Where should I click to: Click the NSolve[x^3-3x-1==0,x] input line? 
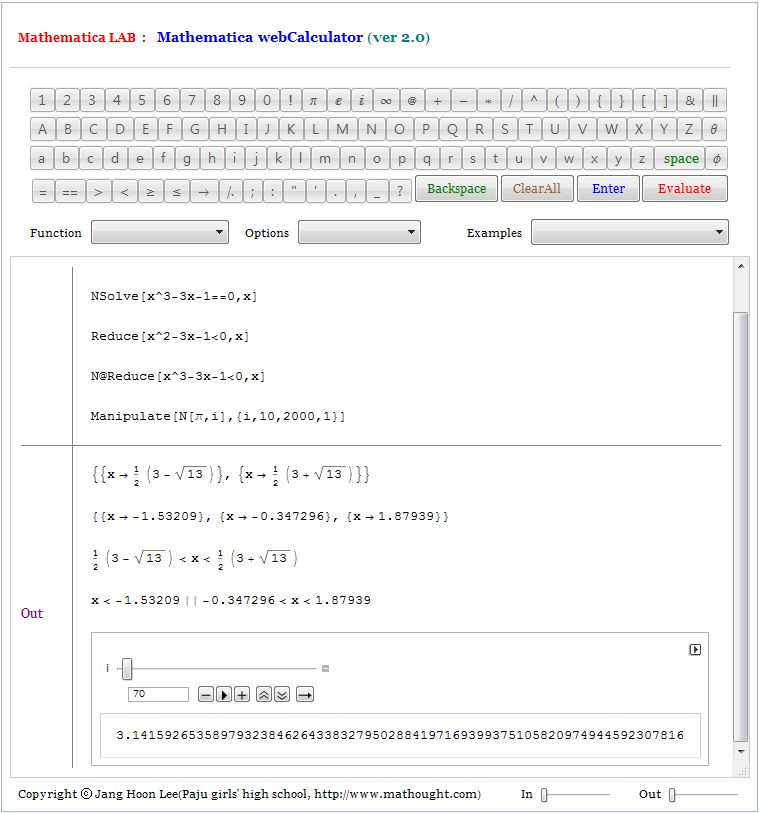[x=174, y=297]
